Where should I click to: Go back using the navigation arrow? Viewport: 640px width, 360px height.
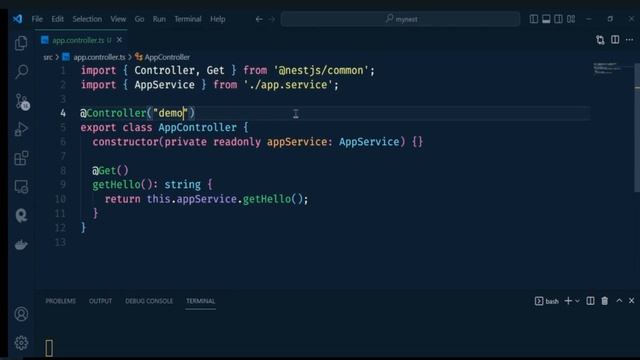(x=259, y=19)
